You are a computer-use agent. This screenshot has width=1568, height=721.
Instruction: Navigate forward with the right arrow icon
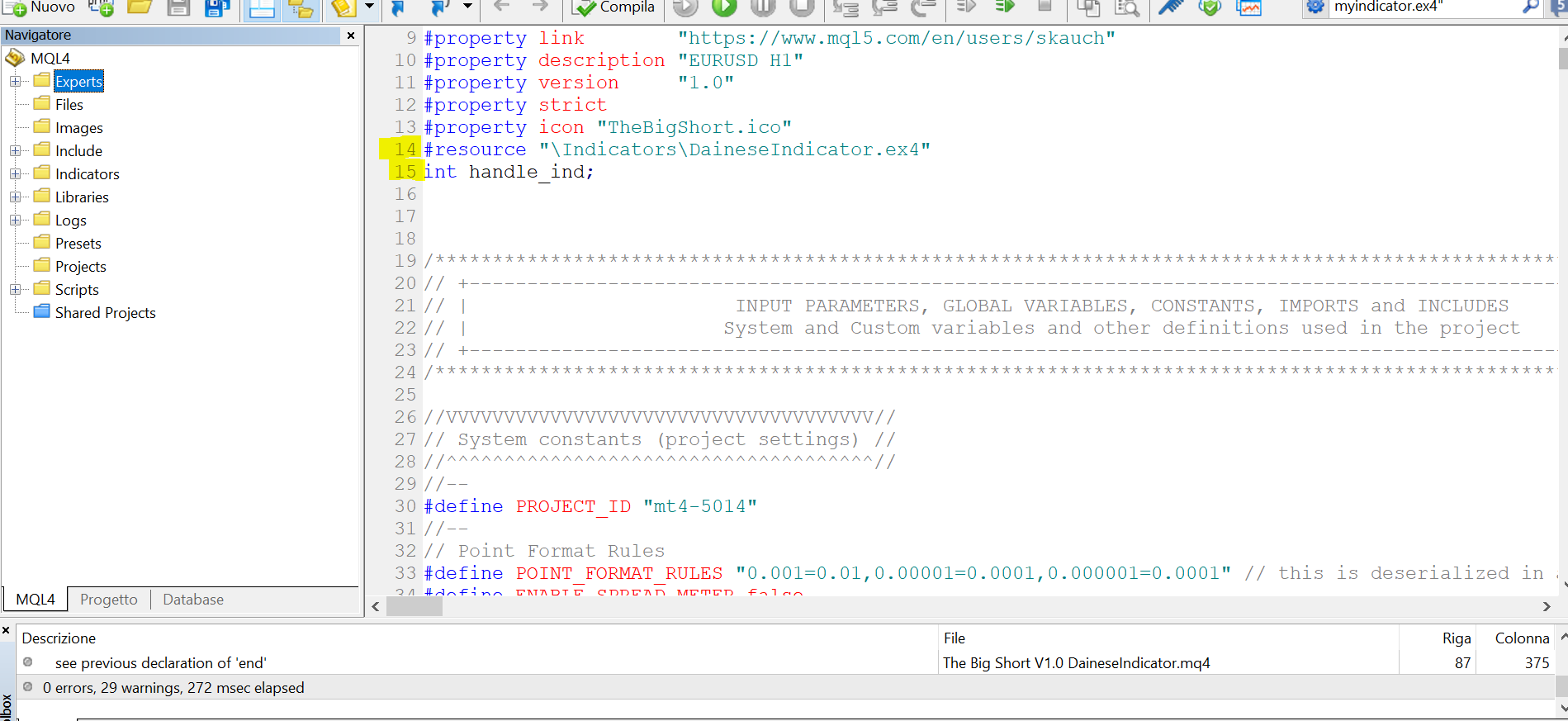(x=540, y=7)
